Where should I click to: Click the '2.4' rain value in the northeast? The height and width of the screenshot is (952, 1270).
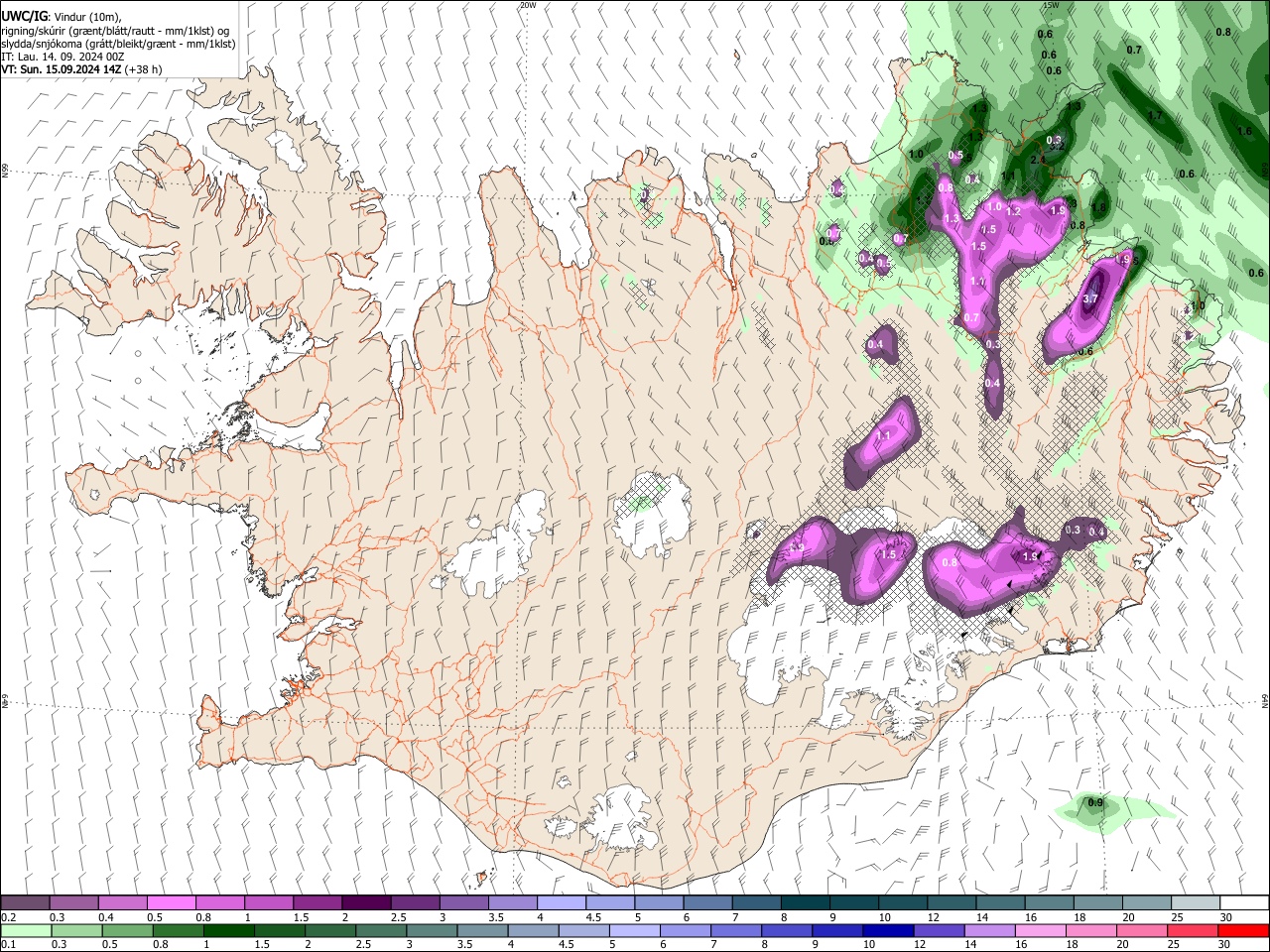pos(1038,160)
